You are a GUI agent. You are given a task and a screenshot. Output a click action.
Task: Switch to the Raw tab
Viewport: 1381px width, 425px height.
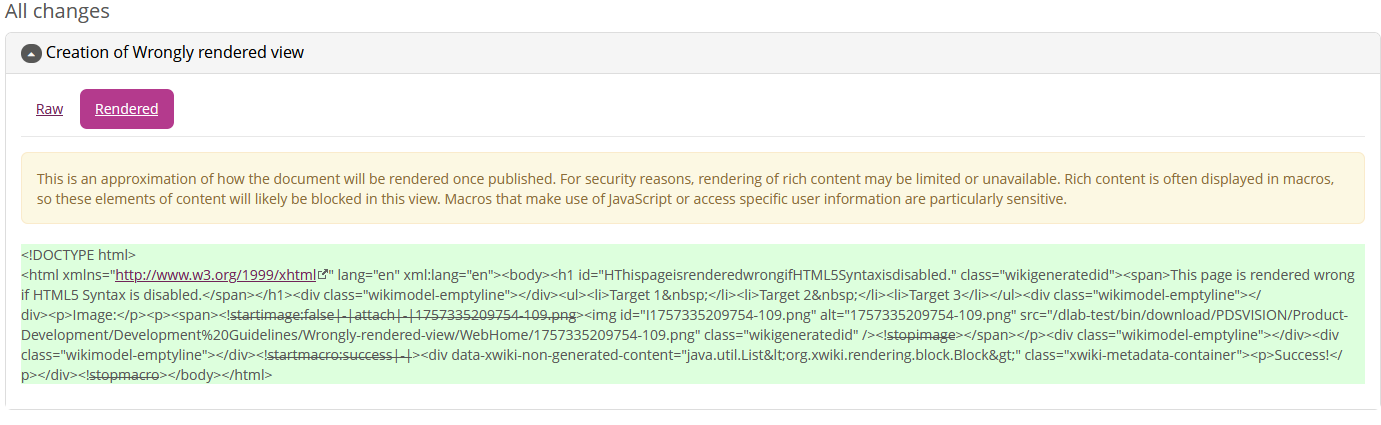click(x=49, y=109)
